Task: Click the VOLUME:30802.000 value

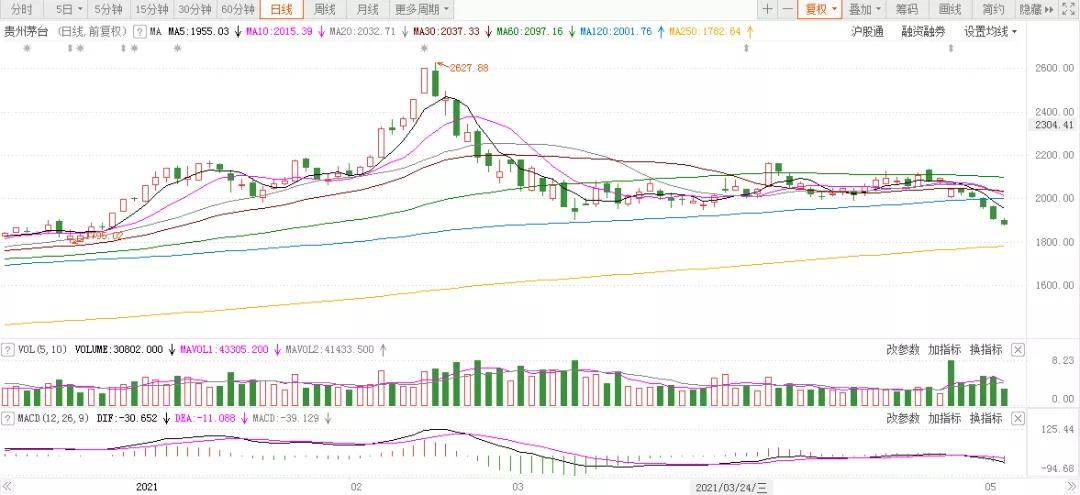Action: coord(119,350)
